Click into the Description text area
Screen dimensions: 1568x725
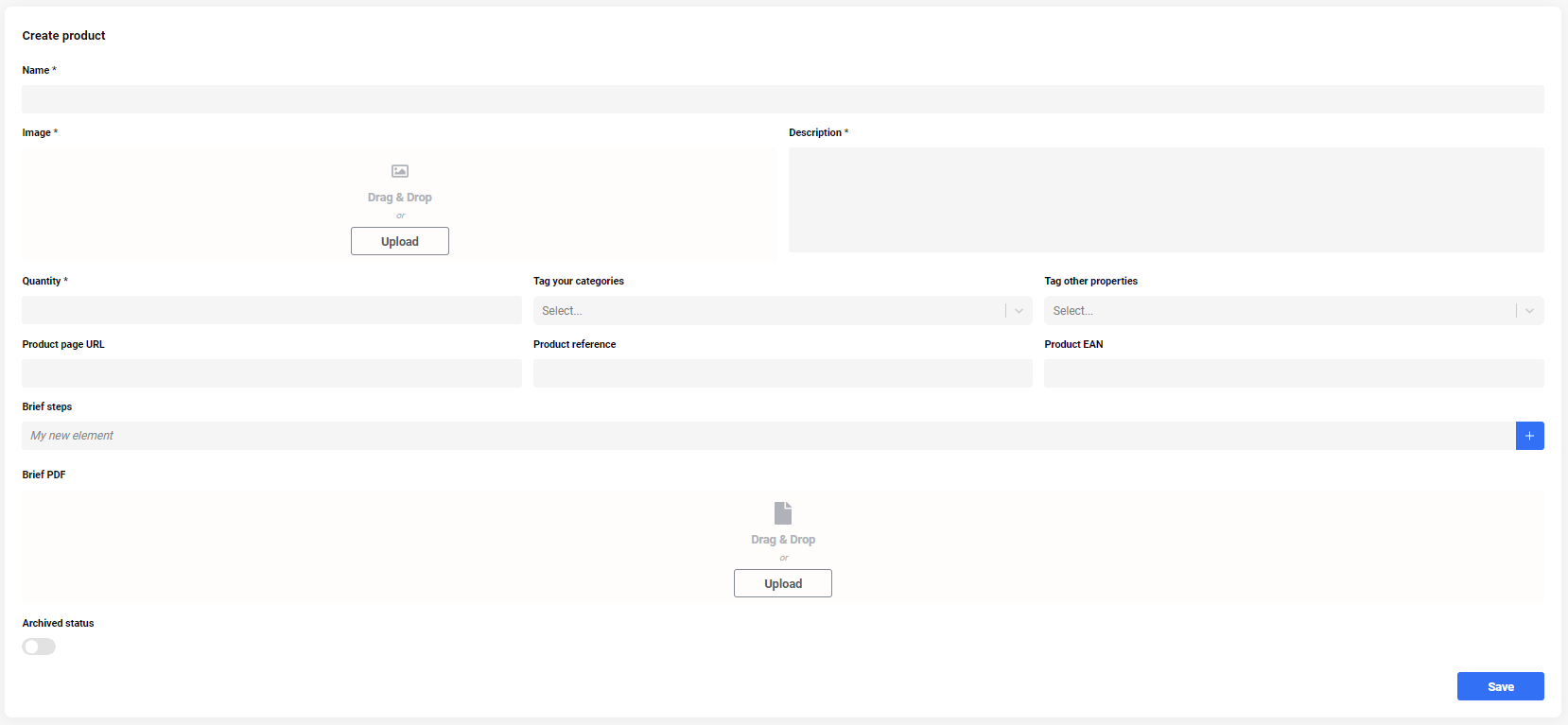click(x=1165, y=199)
